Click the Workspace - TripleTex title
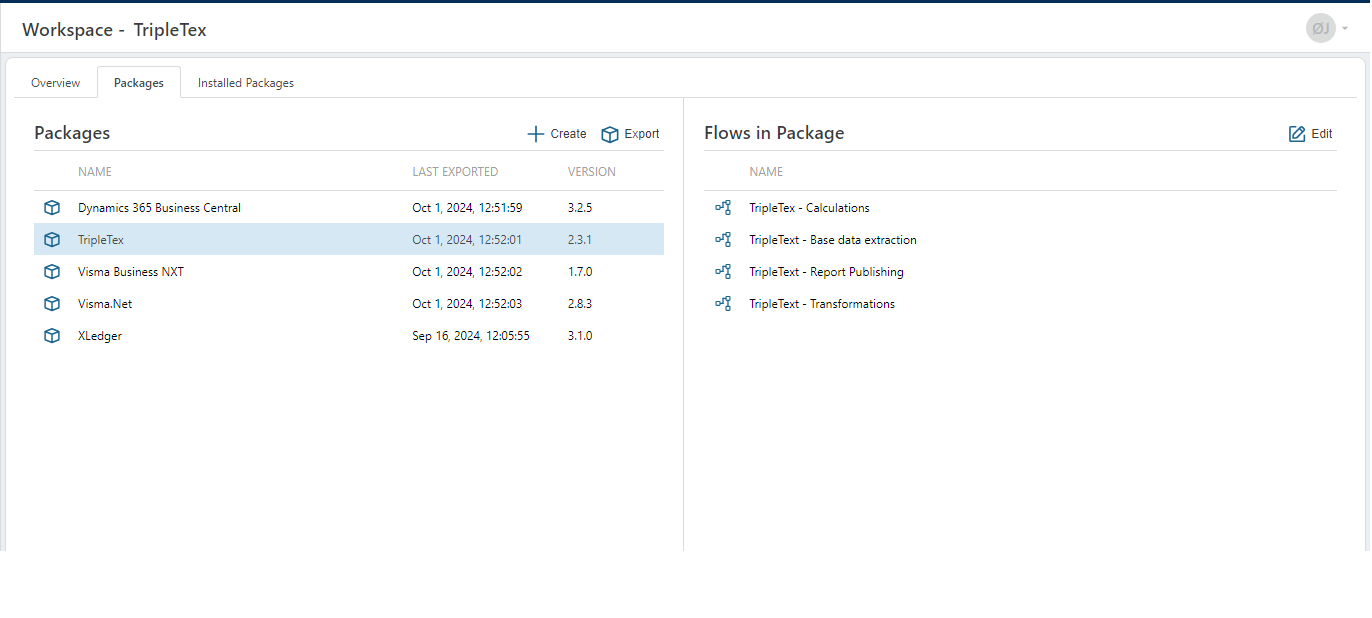The image size is (1372, 618). click(x=114, y=29)
